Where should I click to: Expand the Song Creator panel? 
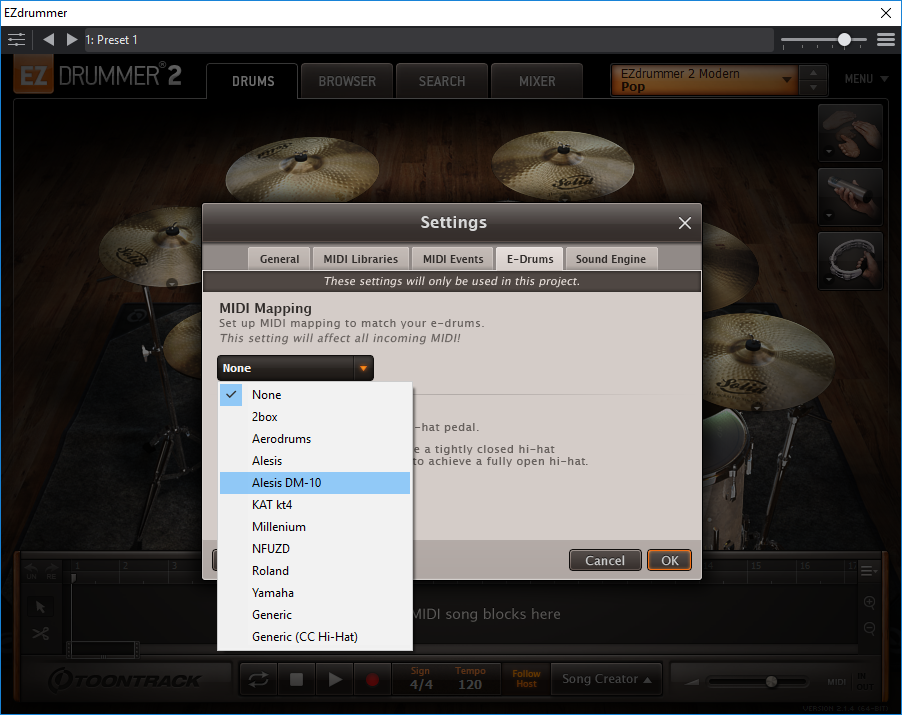pos(606,679)
